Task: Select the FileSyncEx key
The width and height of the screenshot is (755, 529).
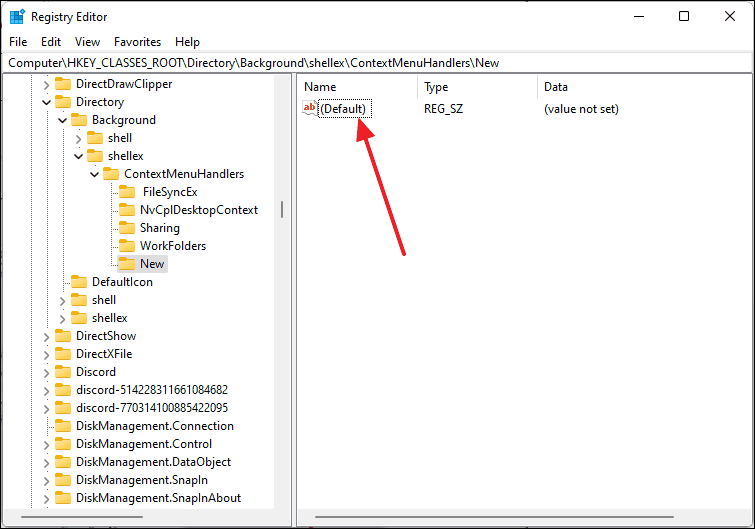Action: 170,192
